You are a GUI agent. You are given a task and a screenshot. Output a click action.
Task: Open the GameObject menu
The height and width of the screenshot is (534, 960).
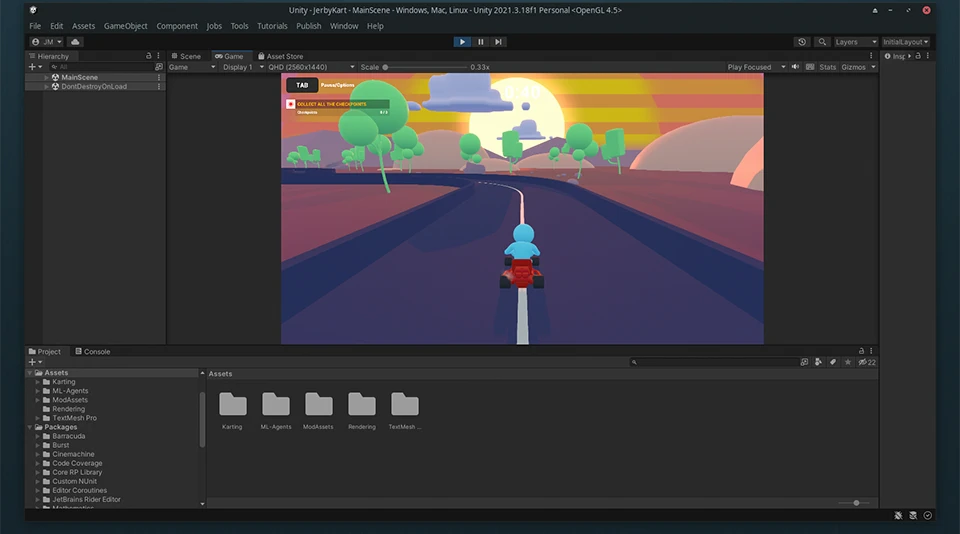[126, 26]
